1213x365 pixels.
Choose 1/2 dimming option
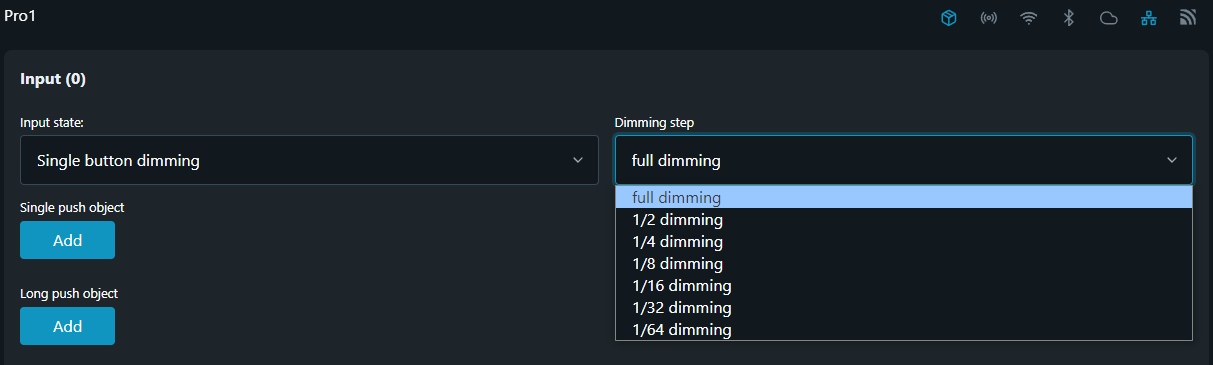[x=904, y=220]
